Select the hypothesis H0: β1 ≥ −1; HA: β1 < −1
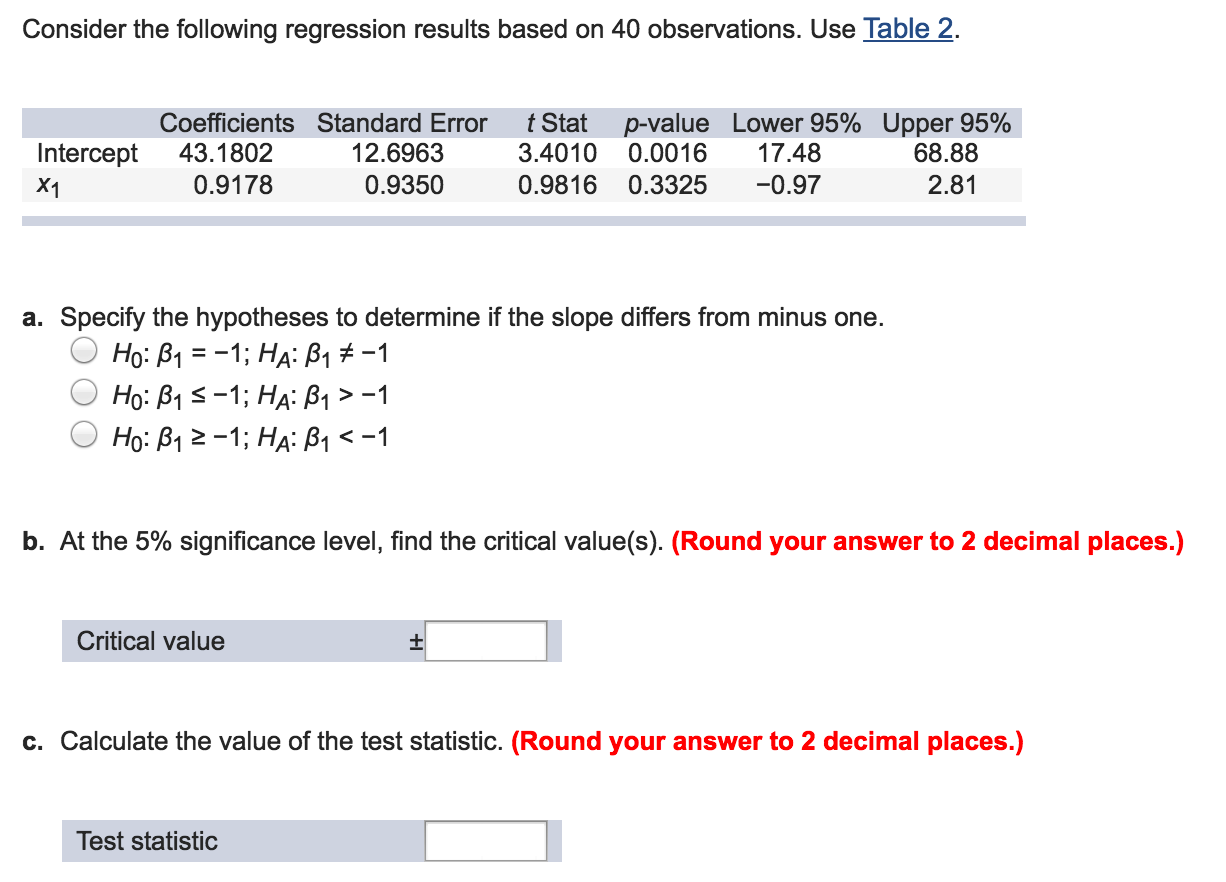 pyautogui.click(x=84, y=434)
